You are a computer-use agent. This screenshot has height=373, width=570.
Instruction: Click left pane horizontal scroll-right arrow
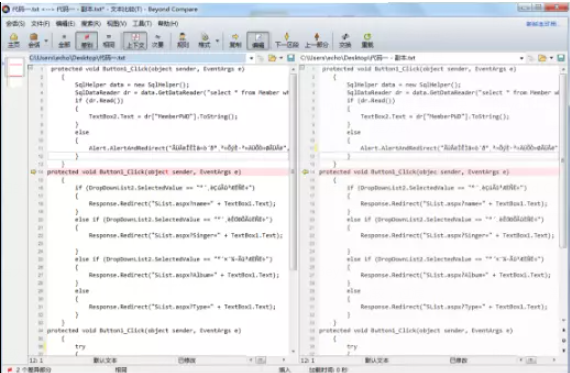284,360
